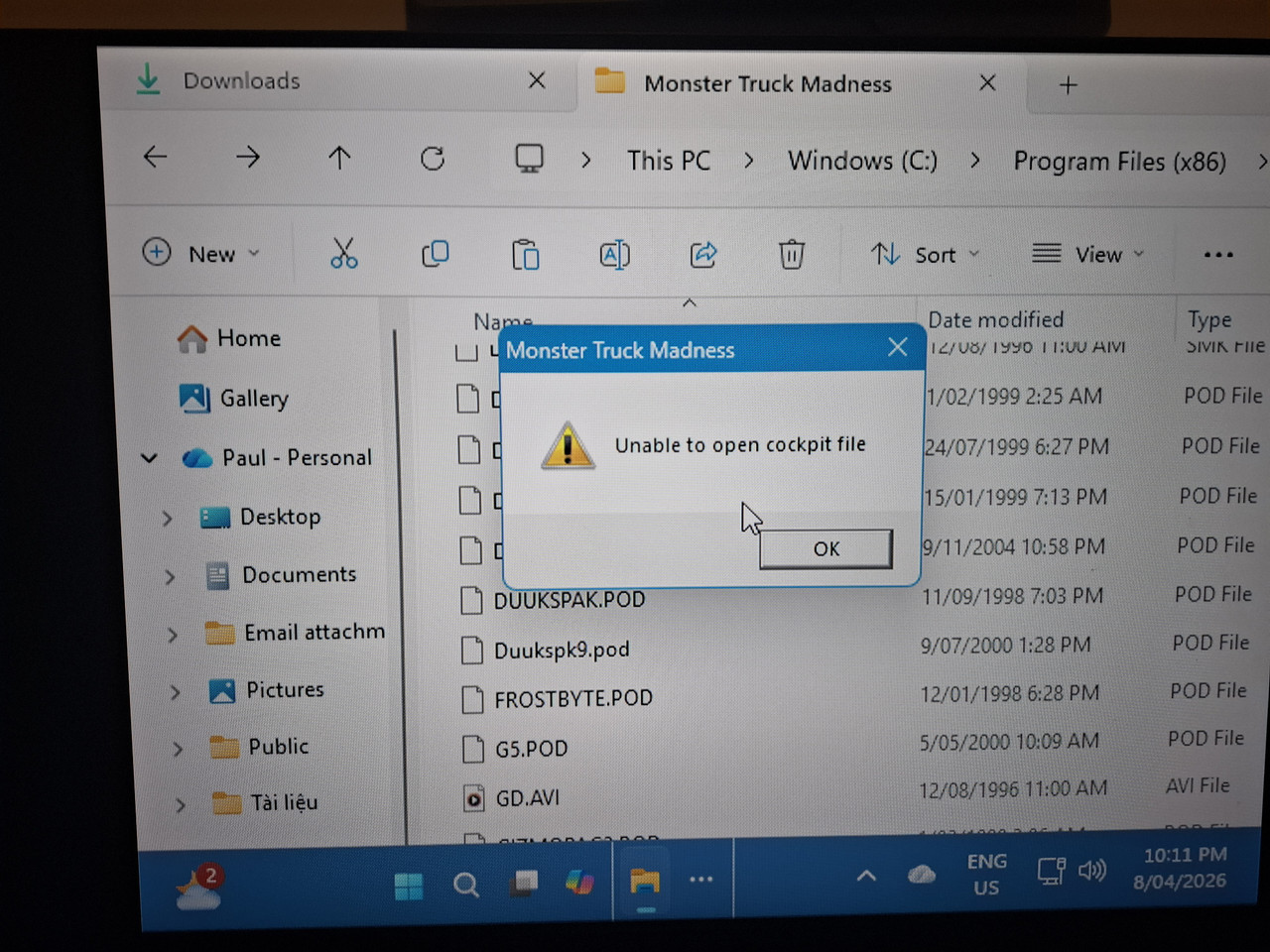Viewport: 1270px width, 952px height.
Task: Open clock showing 10:11 PM
Action: (x=1181, y=868)
